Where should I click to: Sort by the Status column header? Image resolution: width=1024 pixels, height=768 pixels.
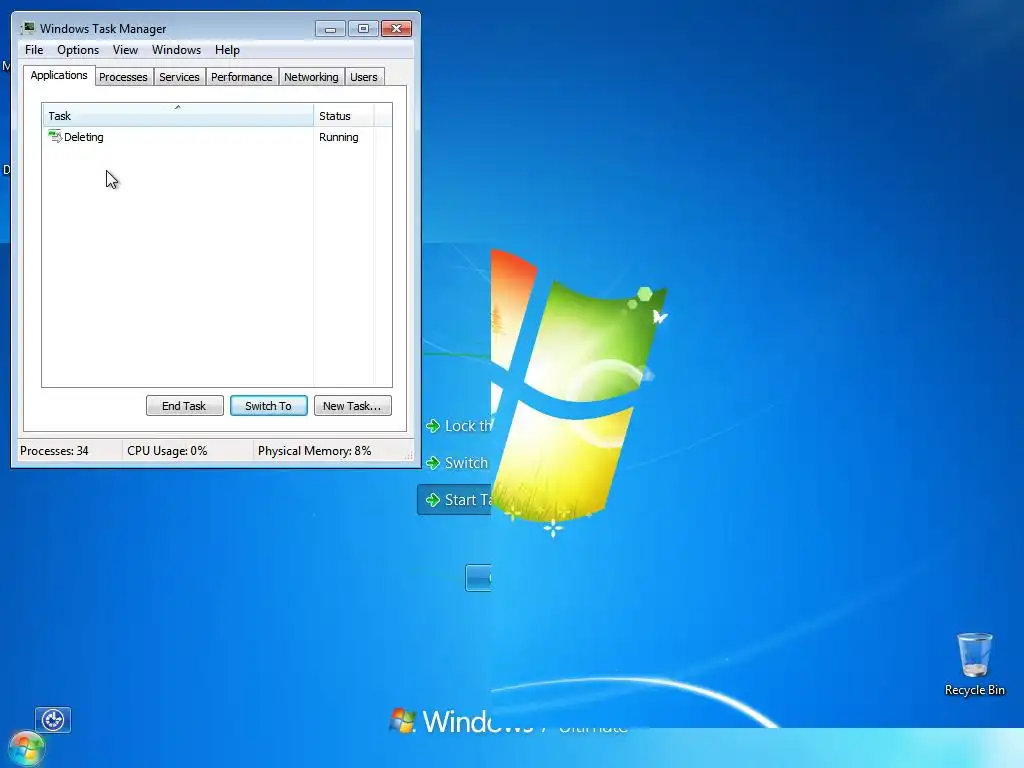coord(344,116)
